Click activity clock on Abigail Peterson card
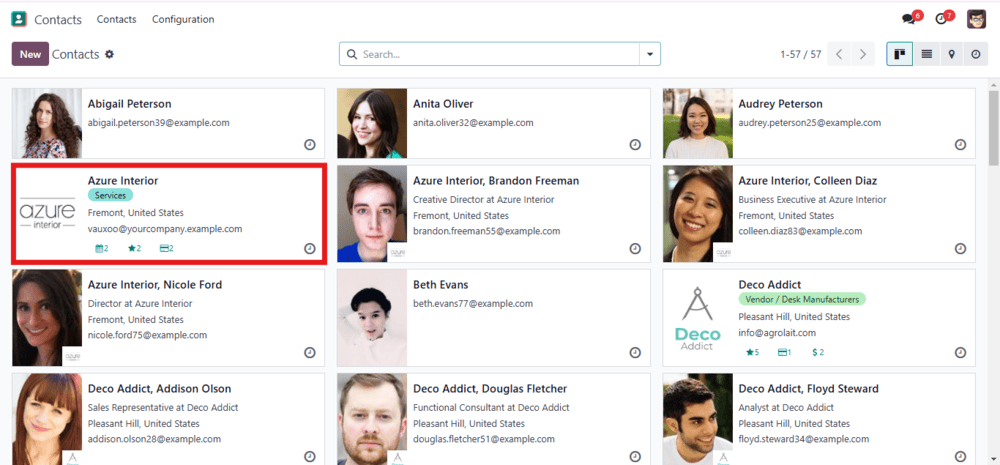Image resolution: width=1000 pixels, height=465 pixels. 310,145
